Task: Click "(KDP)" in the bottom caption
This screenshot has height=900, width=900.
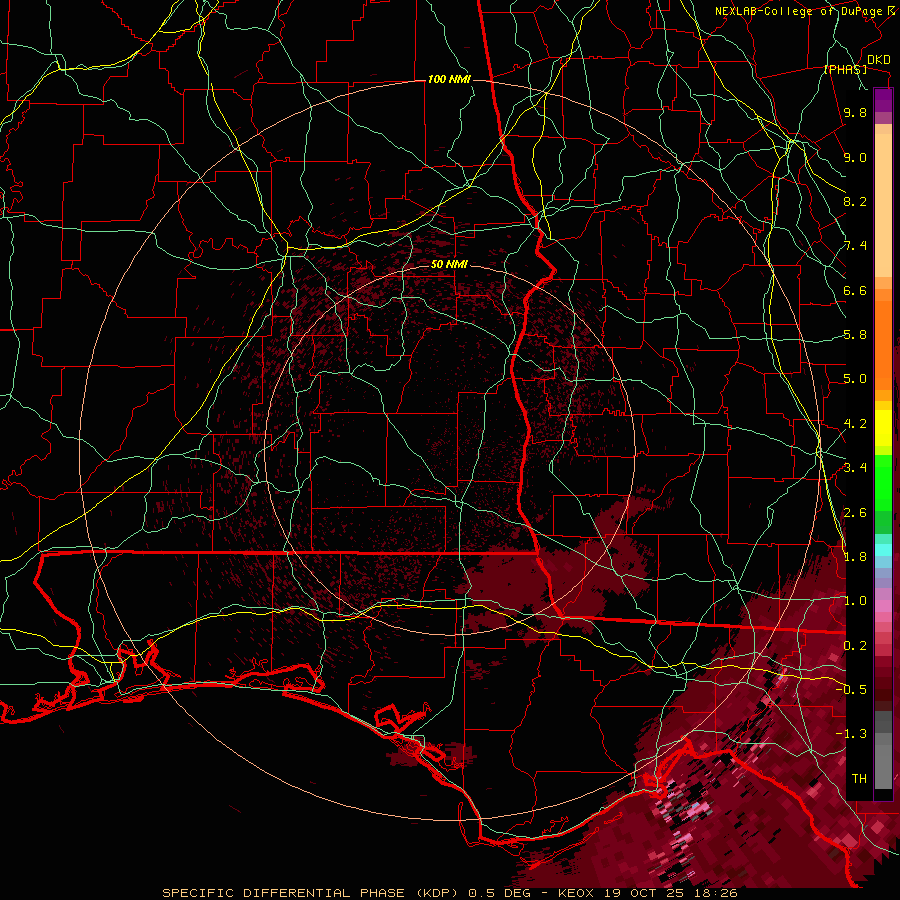Action: pos(437,893)
